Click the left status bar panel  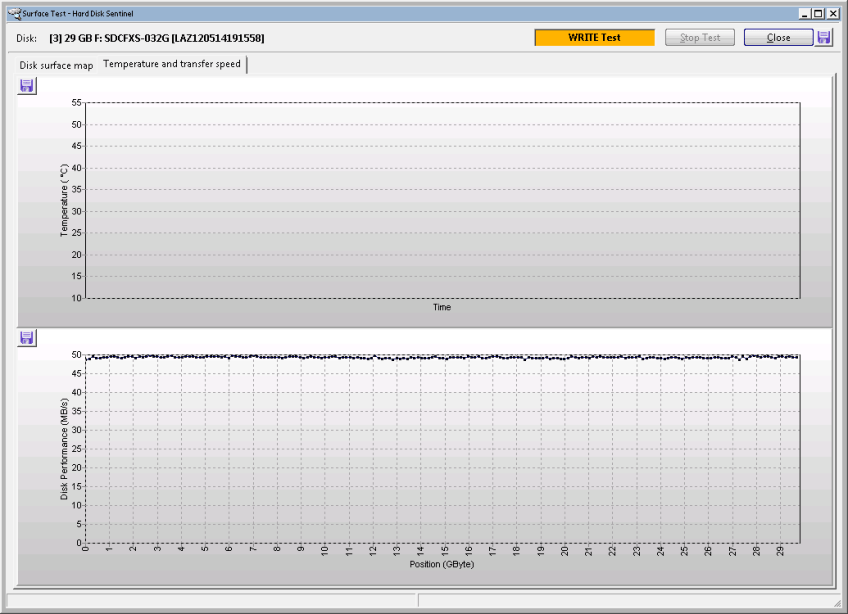[x=210, y=600]
